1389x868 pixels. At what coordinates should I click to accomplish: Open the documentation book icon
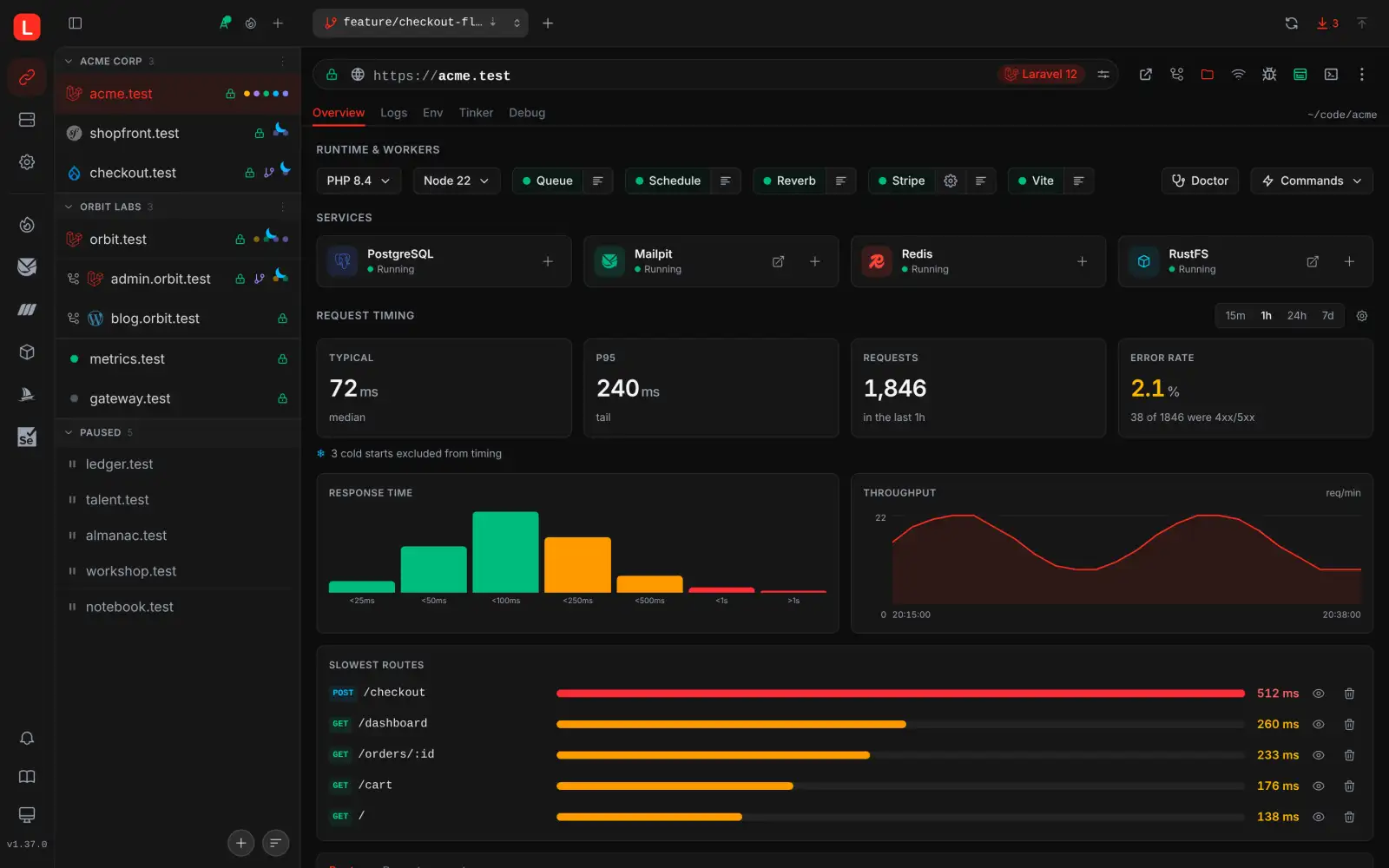pos(27,777)
